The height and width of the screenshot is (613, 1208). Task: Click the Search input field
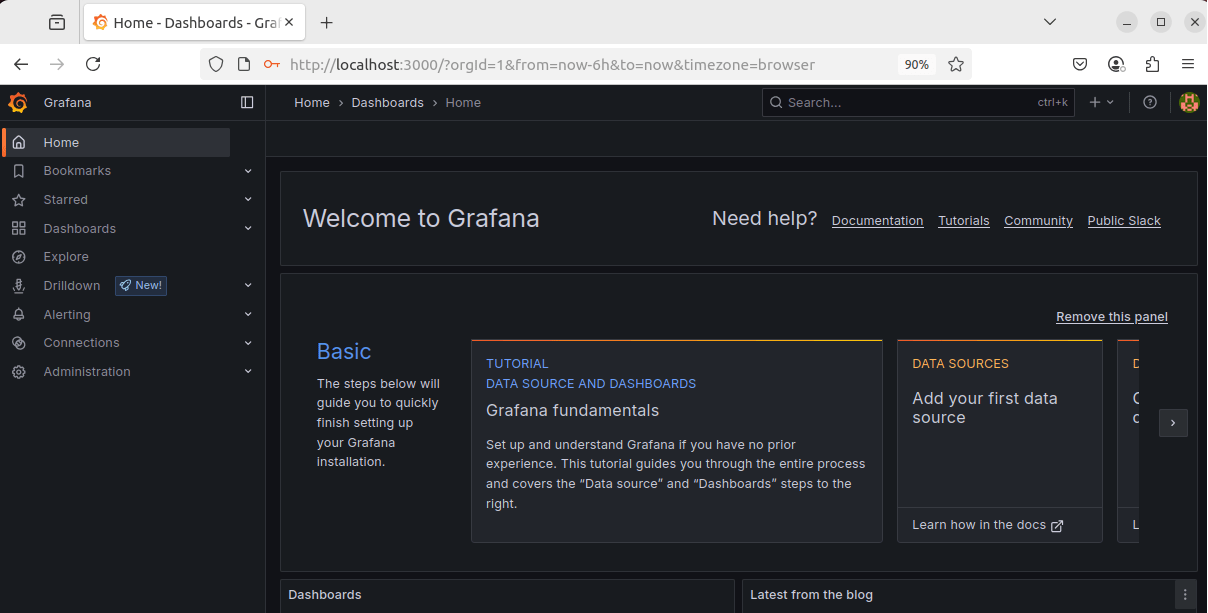pyautogui.click(x=910, y=102)
